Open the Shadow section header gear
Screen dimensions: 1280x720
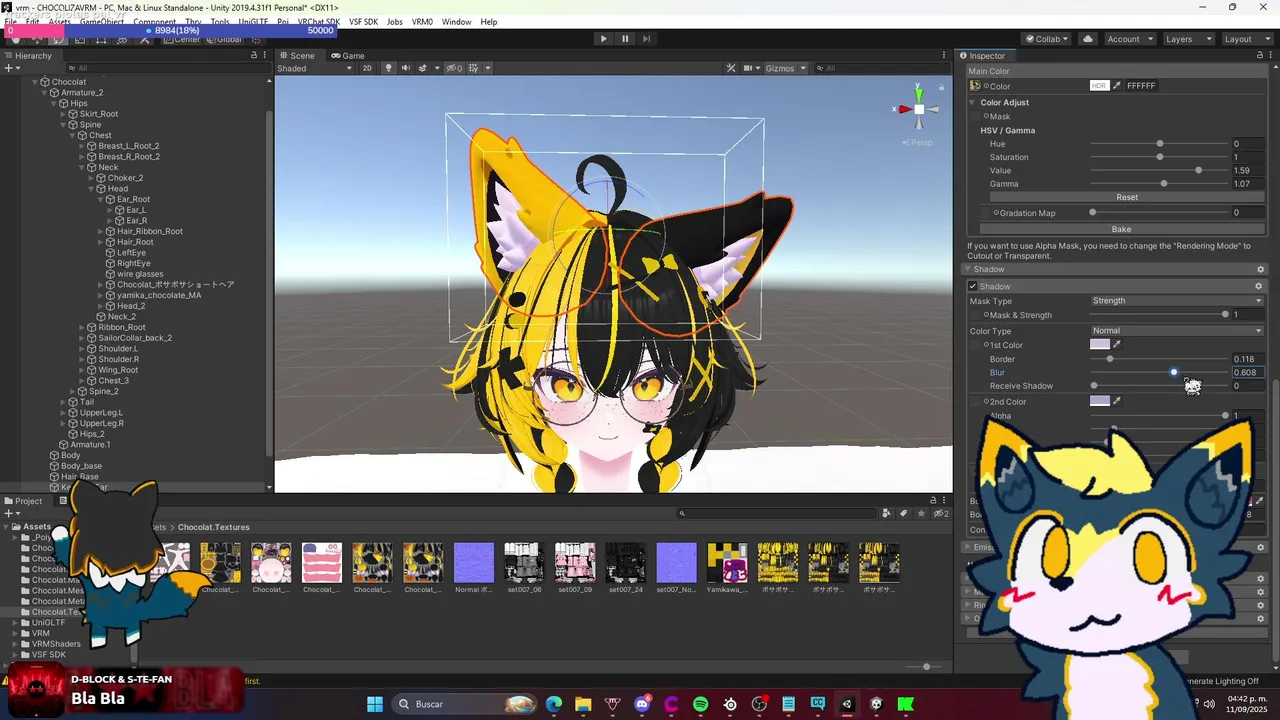click(x=1260, y=269)
